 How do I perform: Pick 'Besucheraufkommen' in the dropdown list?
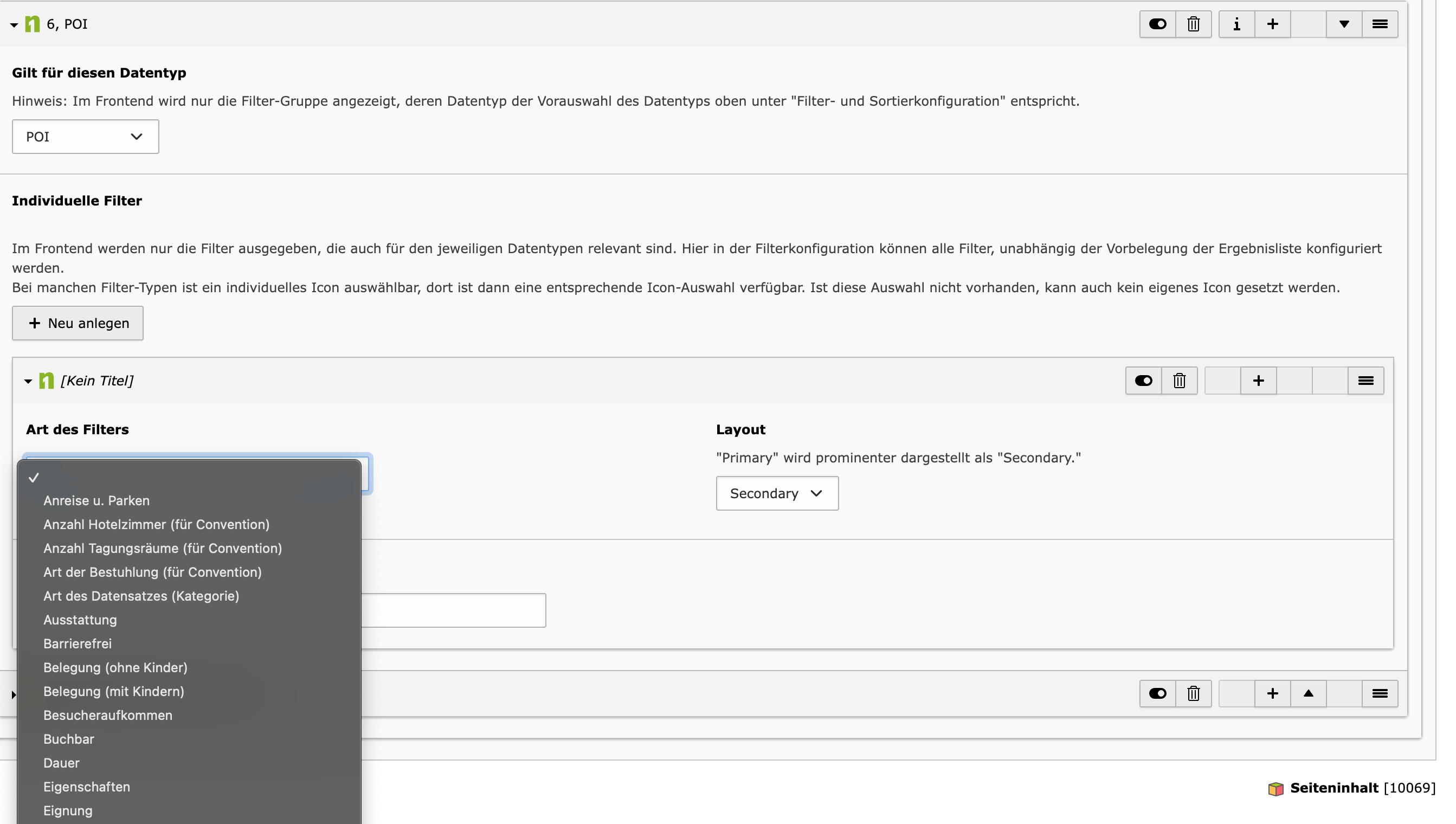click(107, 715)
